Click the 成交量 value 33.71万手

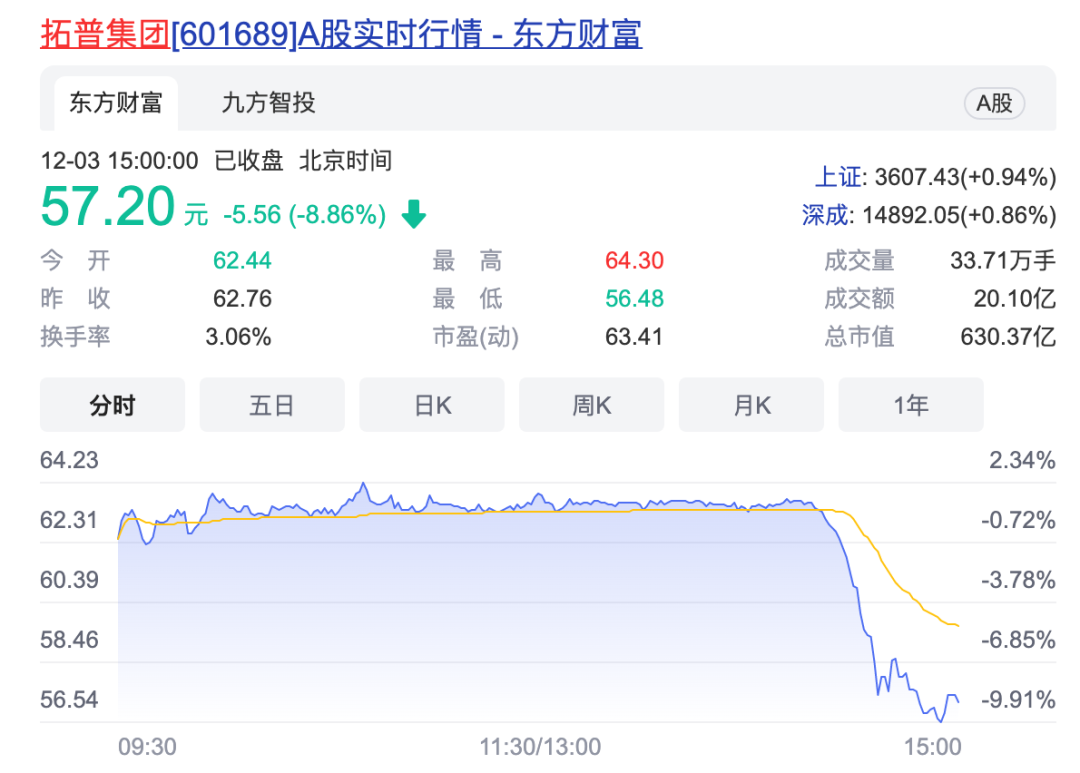[x=1003, y=260]
